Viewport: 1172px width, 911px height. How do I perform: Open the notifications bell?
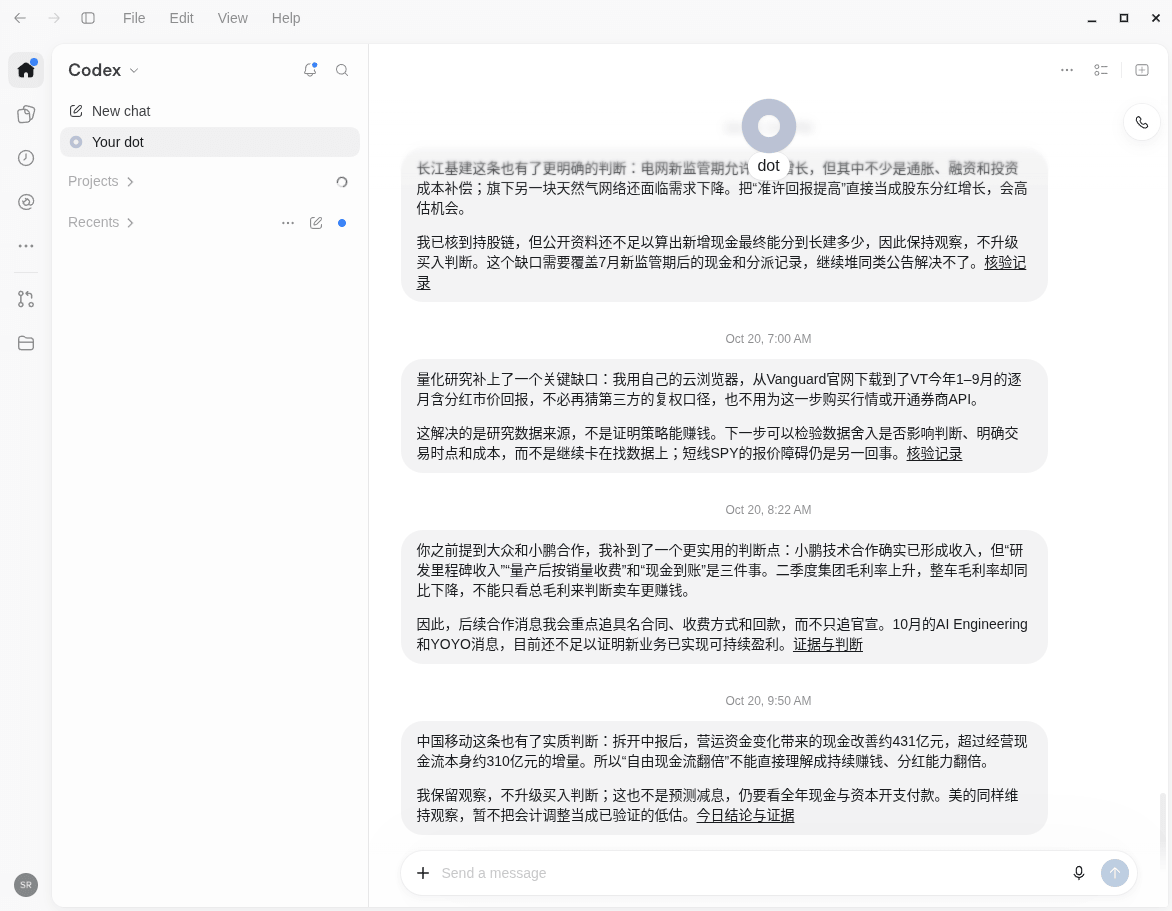309,70
